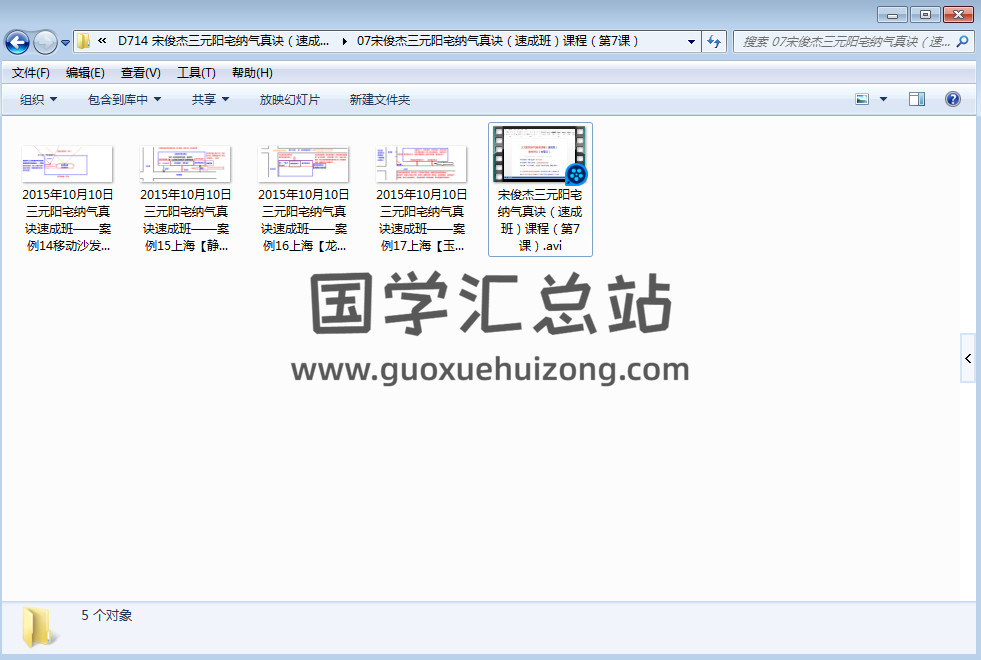Click the folder icon in address bar
The height and width of the screenshot is (660, 981).
point(83,41)
